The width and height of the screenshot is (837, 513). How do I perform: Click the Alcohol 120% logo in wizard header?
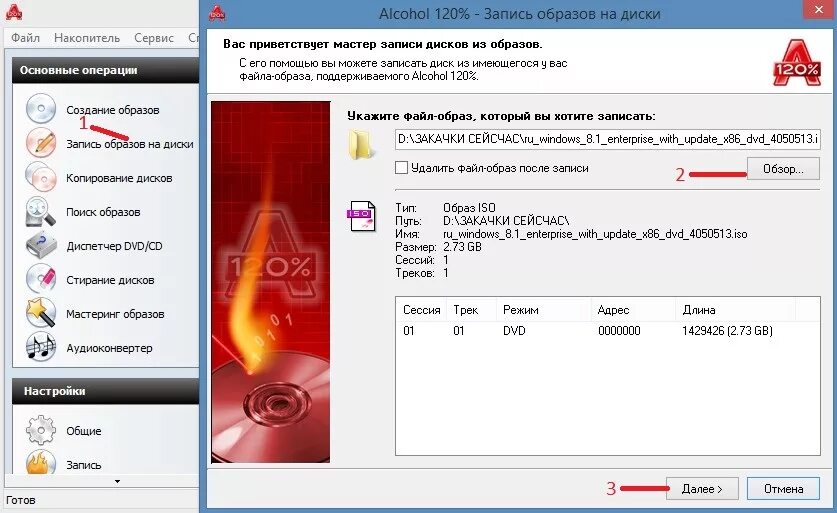point(797,62)
